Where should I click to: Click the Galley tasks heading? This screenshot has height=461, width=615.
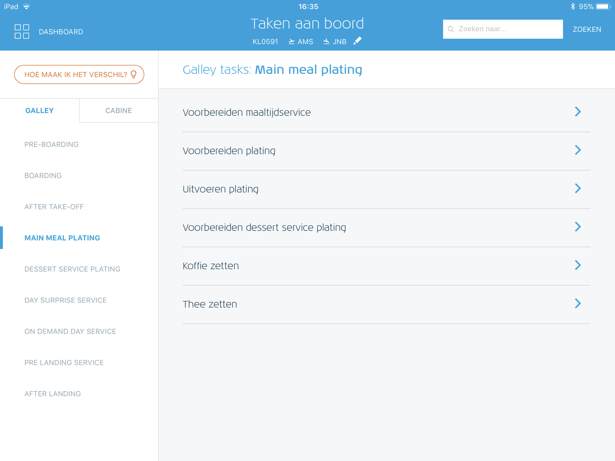pyautogui.click(x=272, y=70)
